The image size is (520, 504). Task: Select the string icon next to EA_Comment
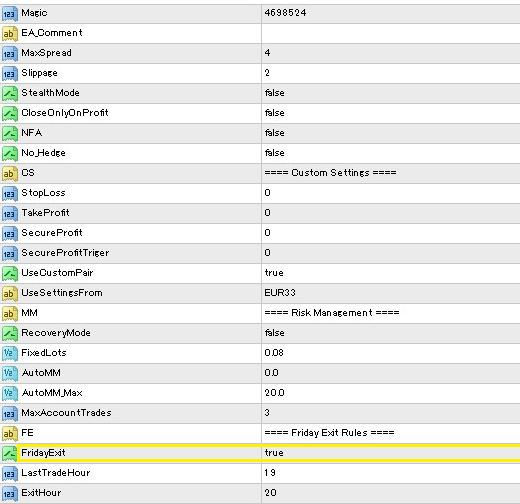click(x=9, y=34)
